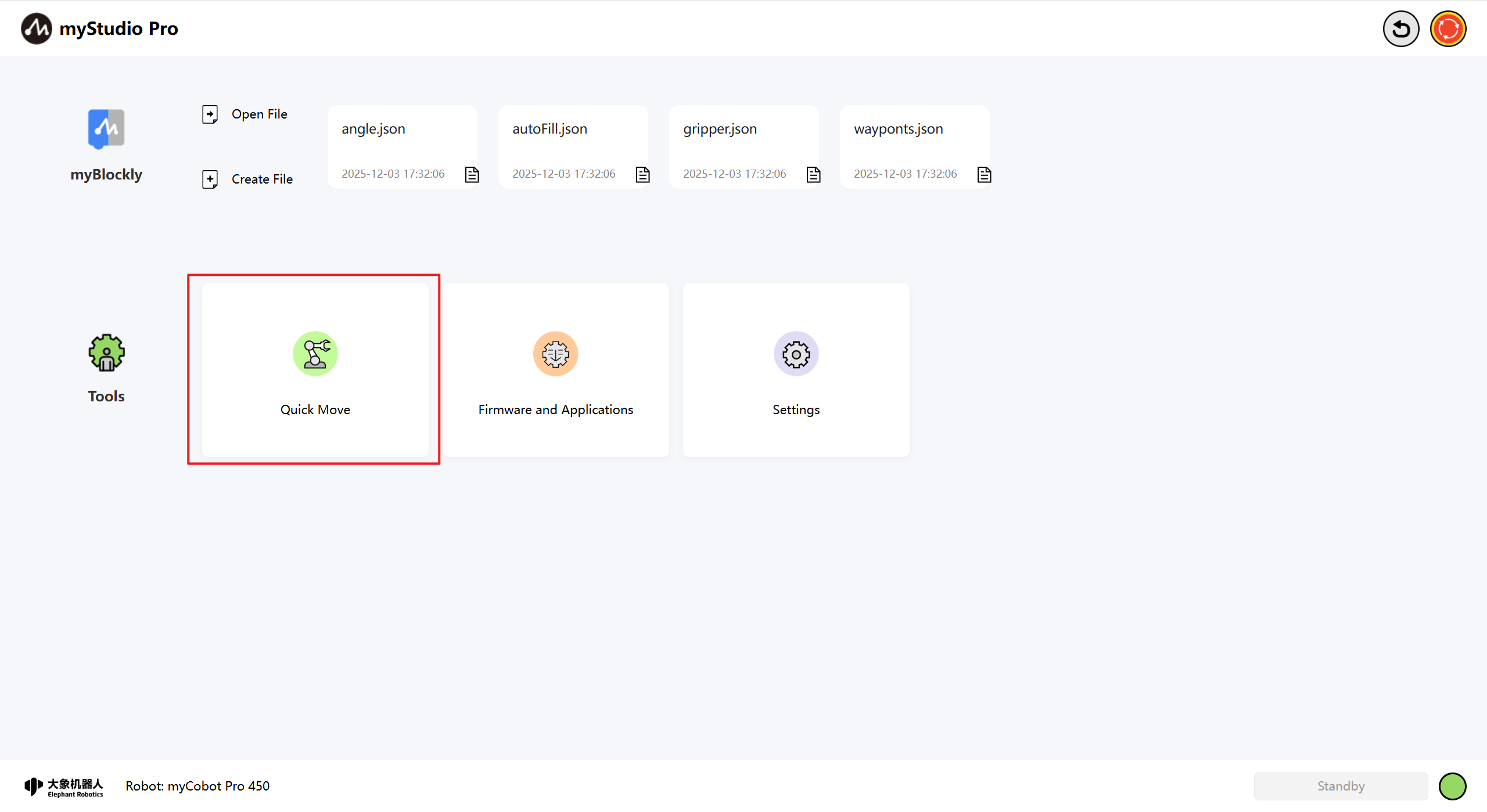Click document icon on wayponts.json card
1487x812 pixels.
coord(984,174)
